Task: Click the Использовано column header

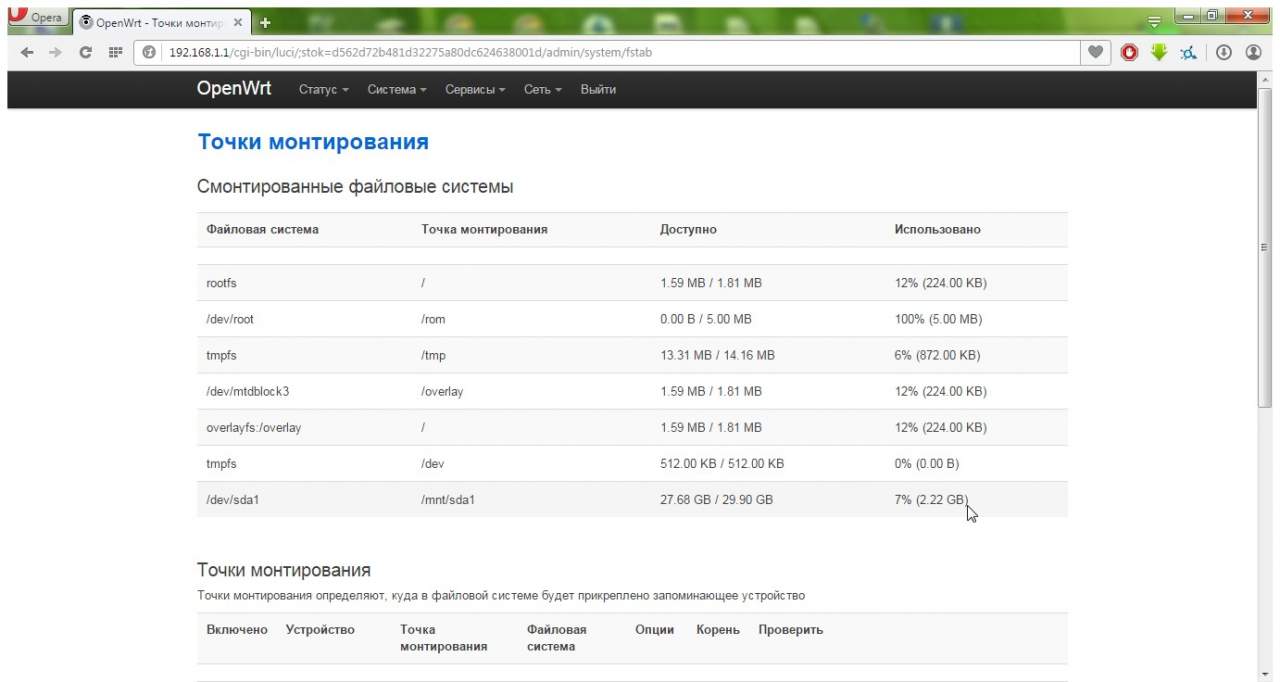Action: click(937, 229)
